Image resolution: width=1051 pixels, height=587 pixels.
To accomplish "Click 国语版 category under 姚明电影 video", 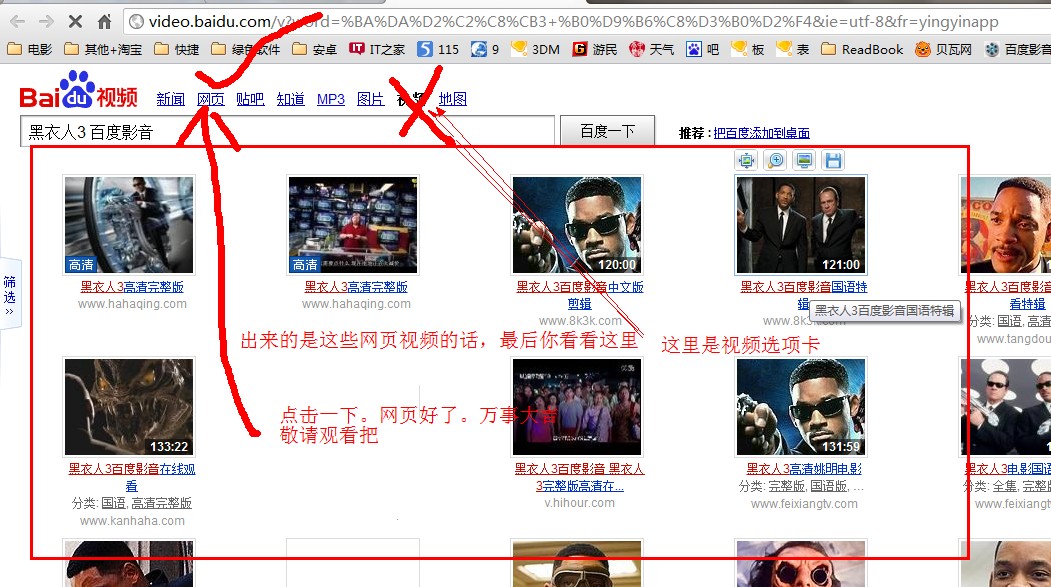I will click(x=829, y=486).
